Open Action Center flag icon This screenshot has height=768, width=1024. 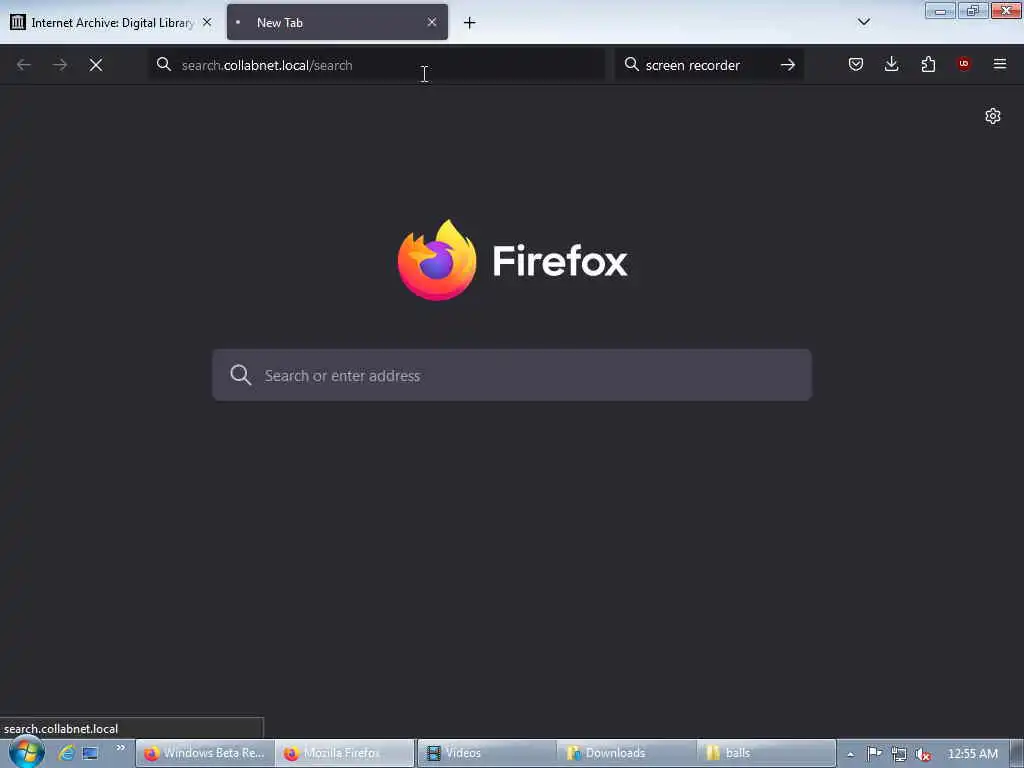point(874,754)
